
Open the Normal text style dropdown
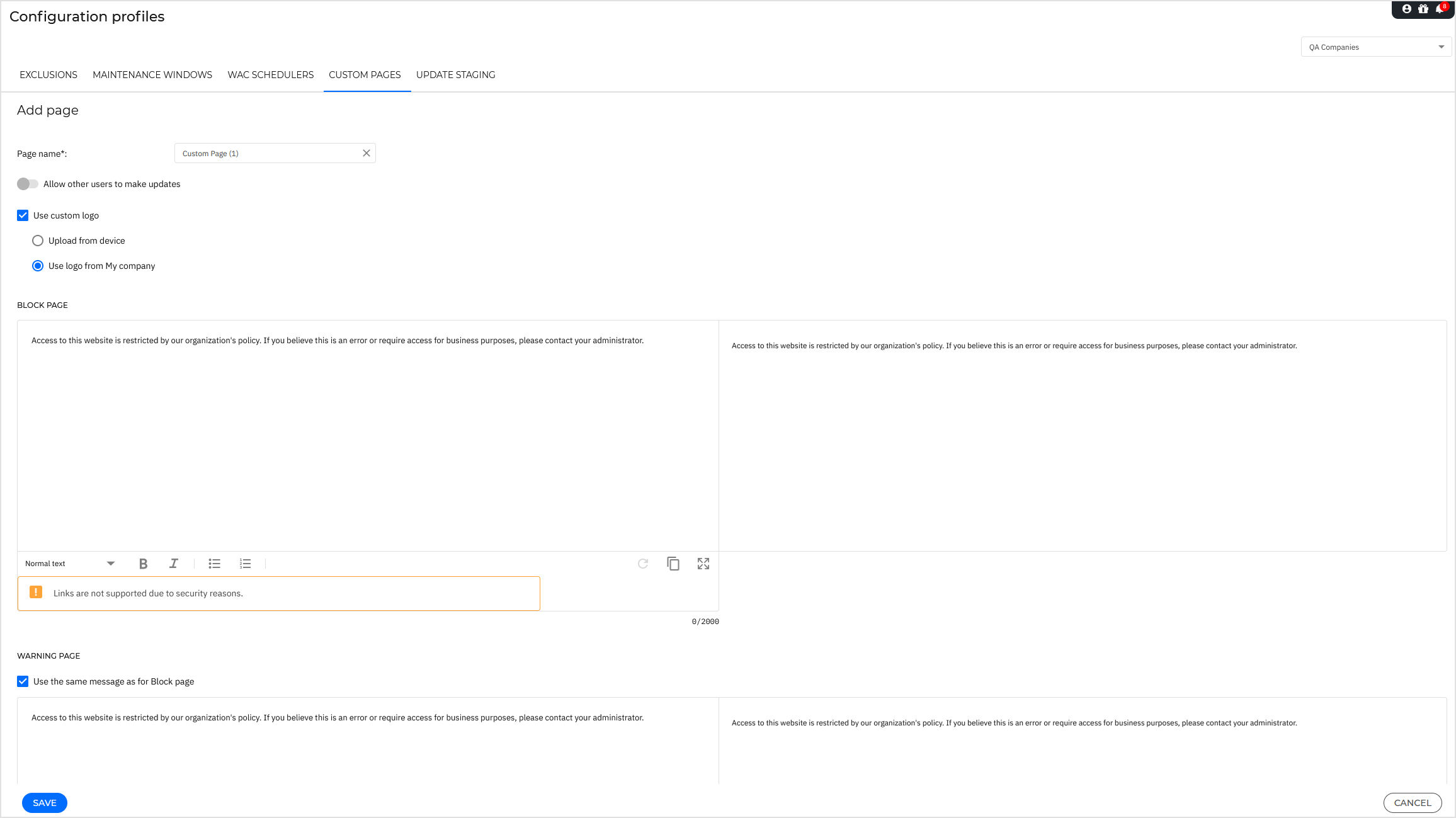(69, 564)
